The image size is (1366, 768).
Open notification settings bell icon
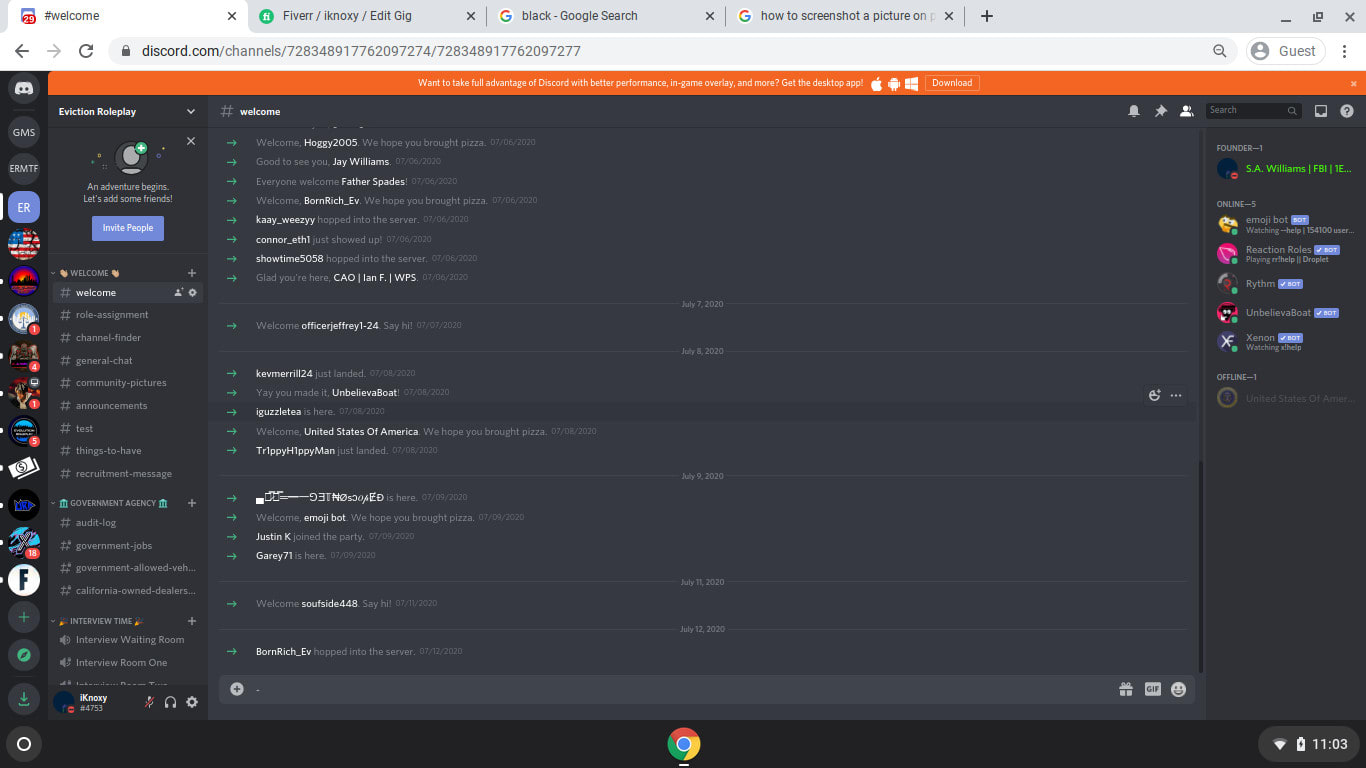1134,111
